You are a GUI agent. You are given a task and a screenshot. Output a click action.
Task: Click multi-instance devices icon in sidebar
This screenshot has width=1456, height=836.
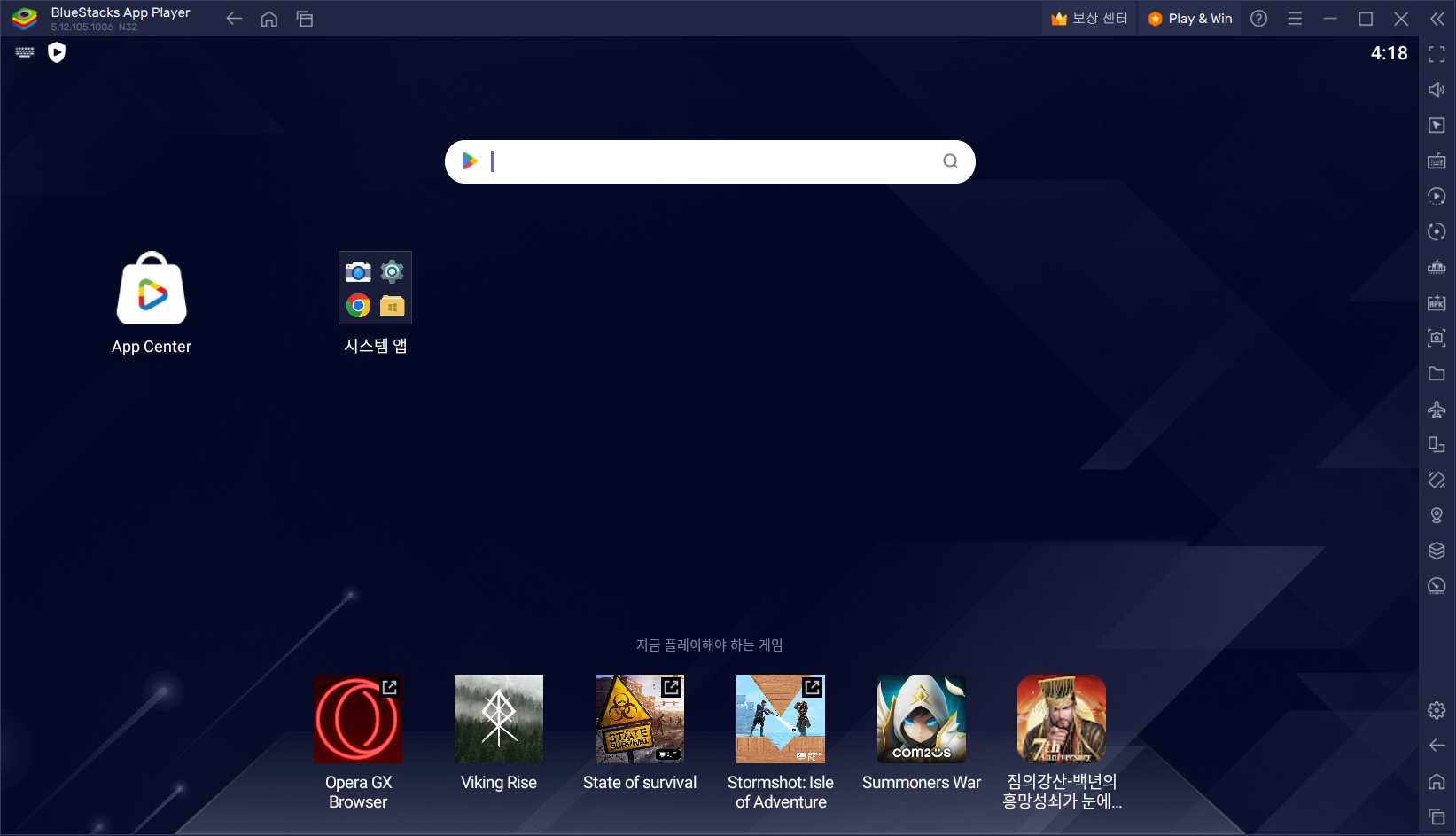(1437, 444)
